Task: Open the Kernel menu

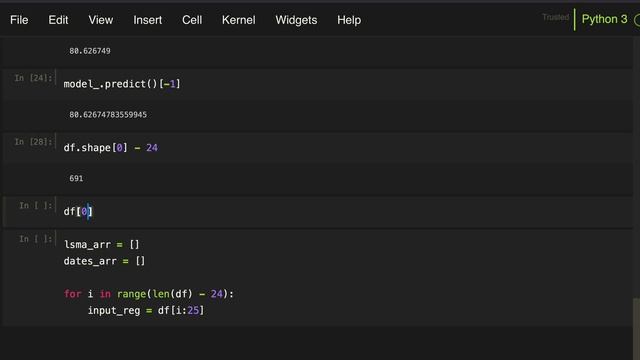Action: [x=238, y=20]
